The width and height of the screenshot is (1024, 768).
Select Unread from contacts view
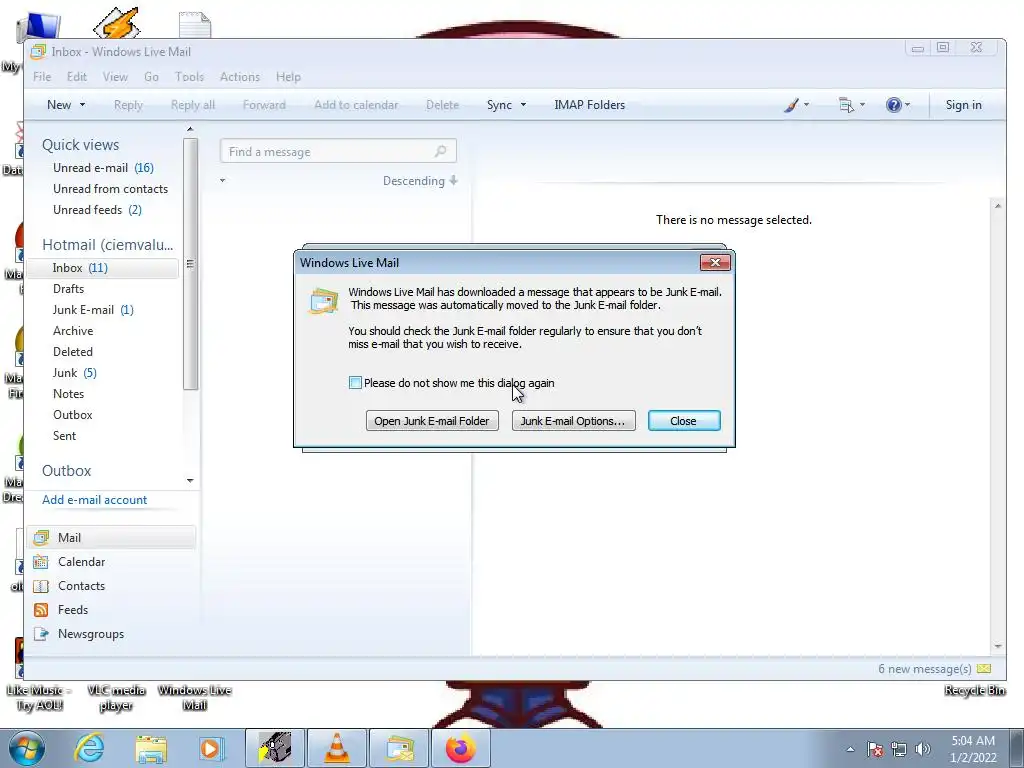110,189
